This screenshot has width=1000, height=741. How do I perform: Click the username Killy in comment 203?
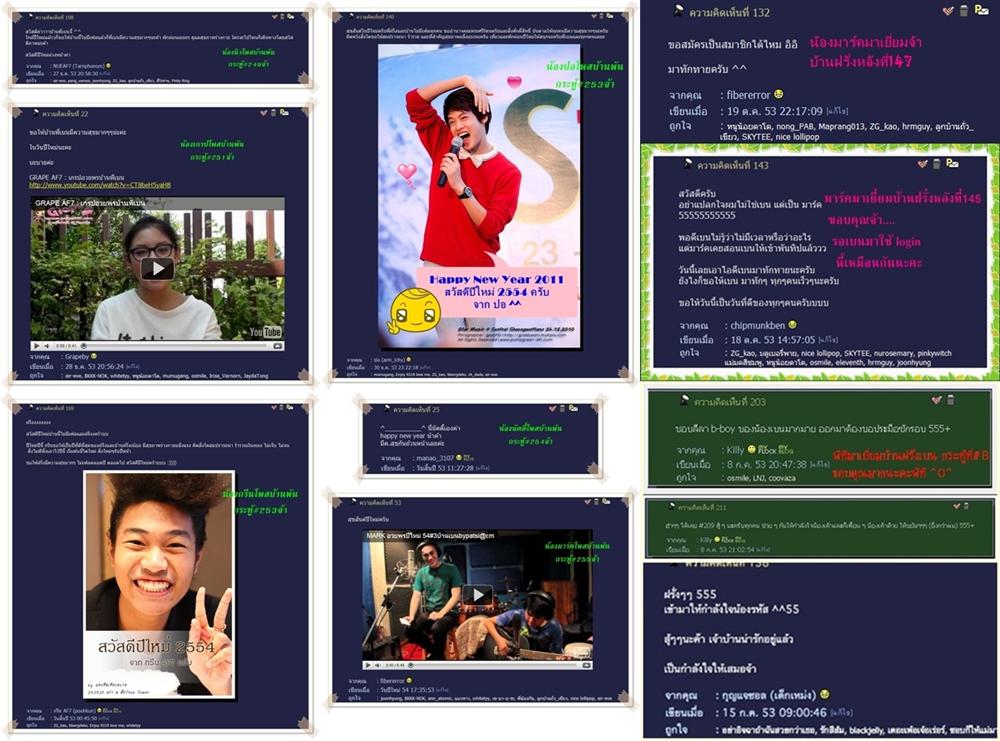point(735,450)
